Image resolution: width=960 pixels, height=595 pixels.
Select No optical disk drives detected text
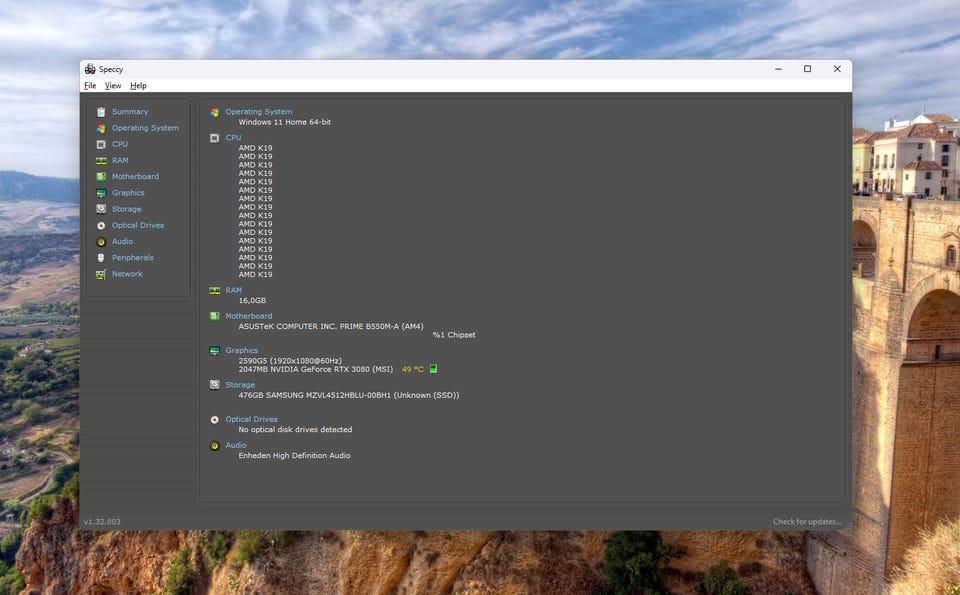point(295,429)
